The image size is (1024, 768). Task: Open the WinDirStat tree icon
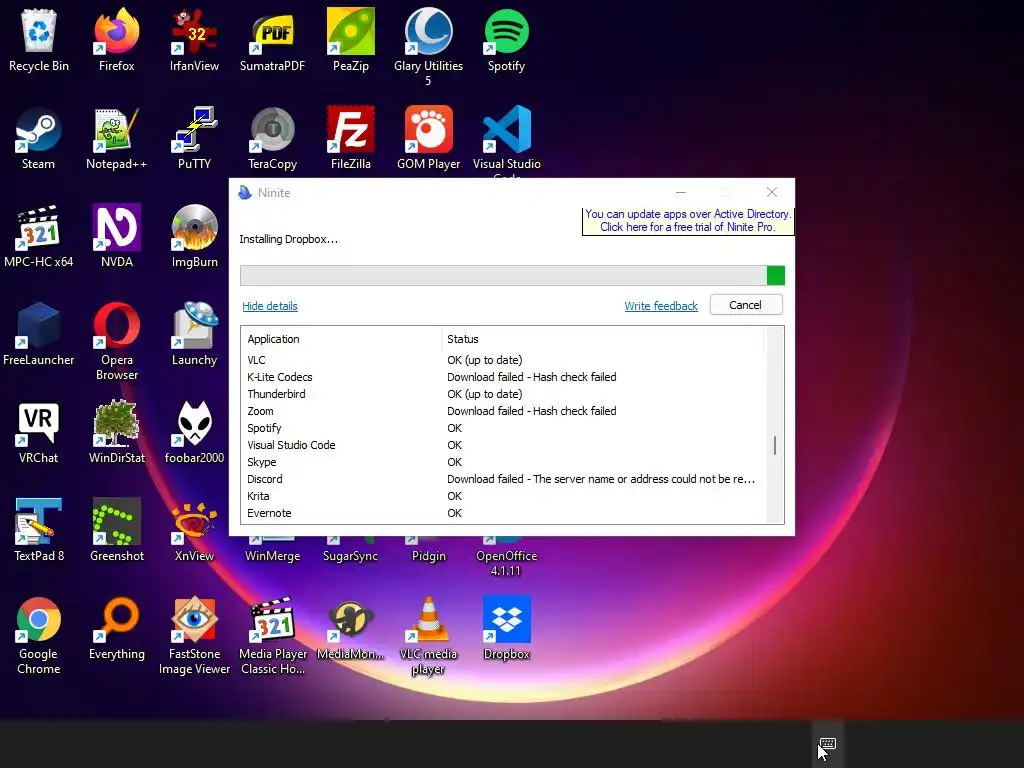tap(116, 423)
